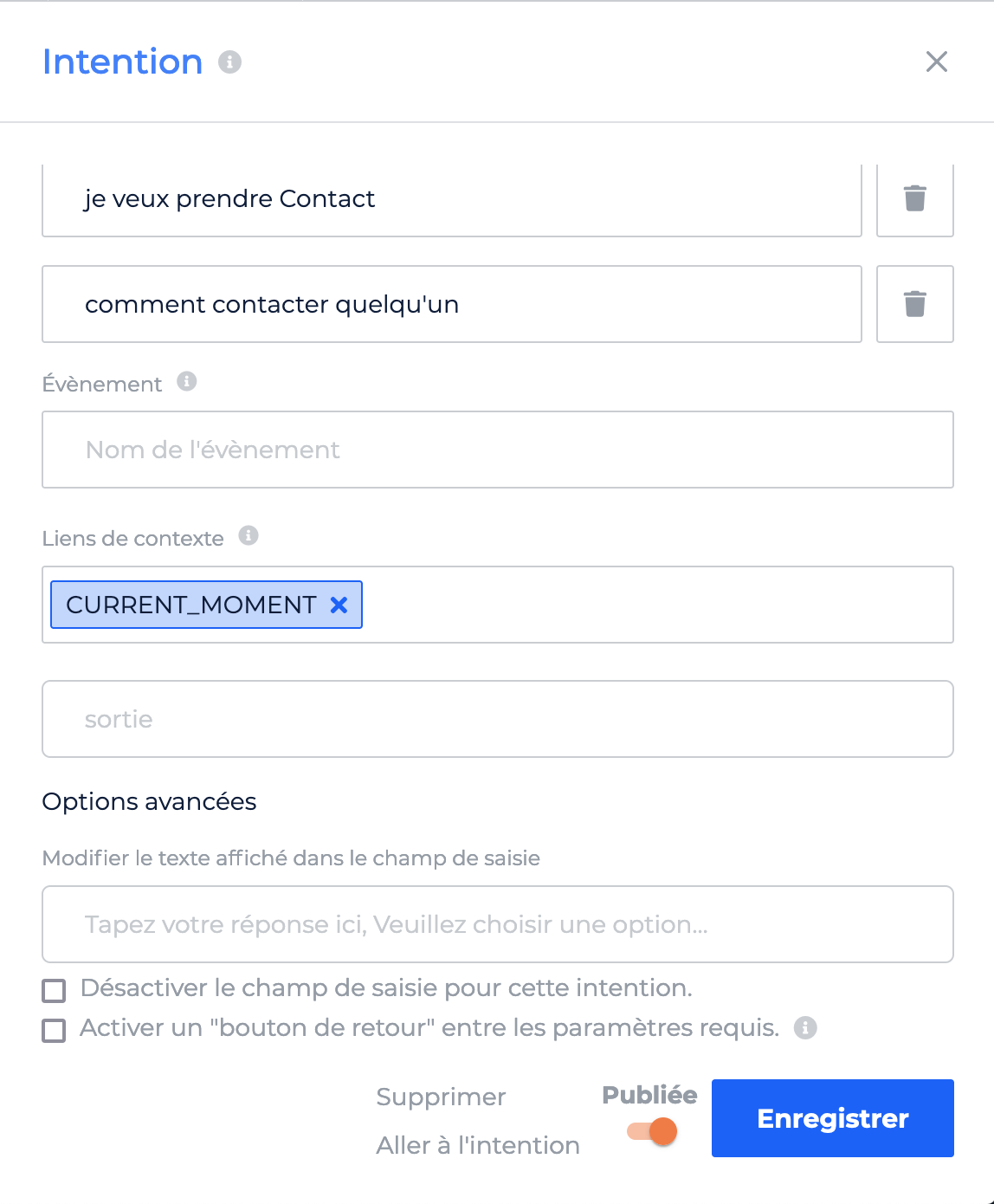Open "Aller à l'intention" link

(478, 1145)
